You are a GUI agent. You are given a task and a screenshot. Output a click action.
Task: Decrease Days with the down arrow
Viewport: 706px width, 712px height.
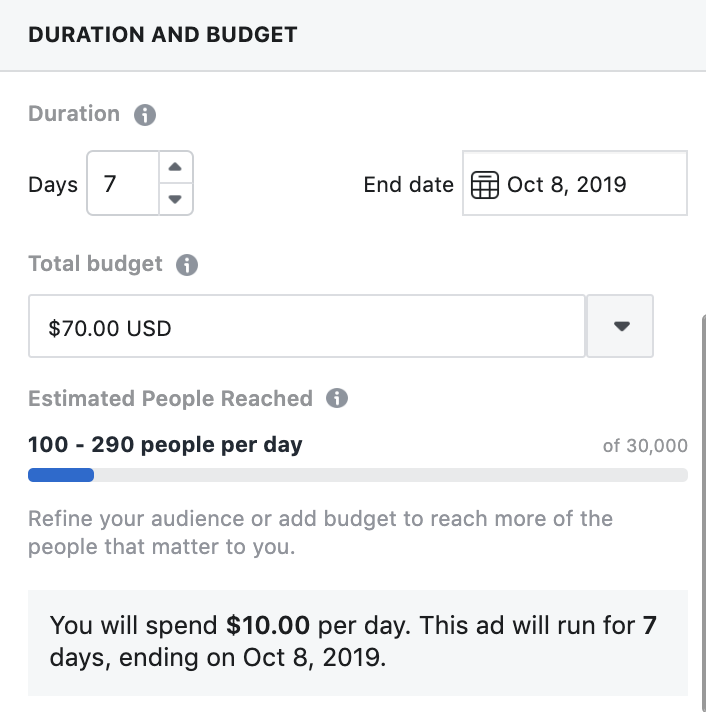[175, 199]
